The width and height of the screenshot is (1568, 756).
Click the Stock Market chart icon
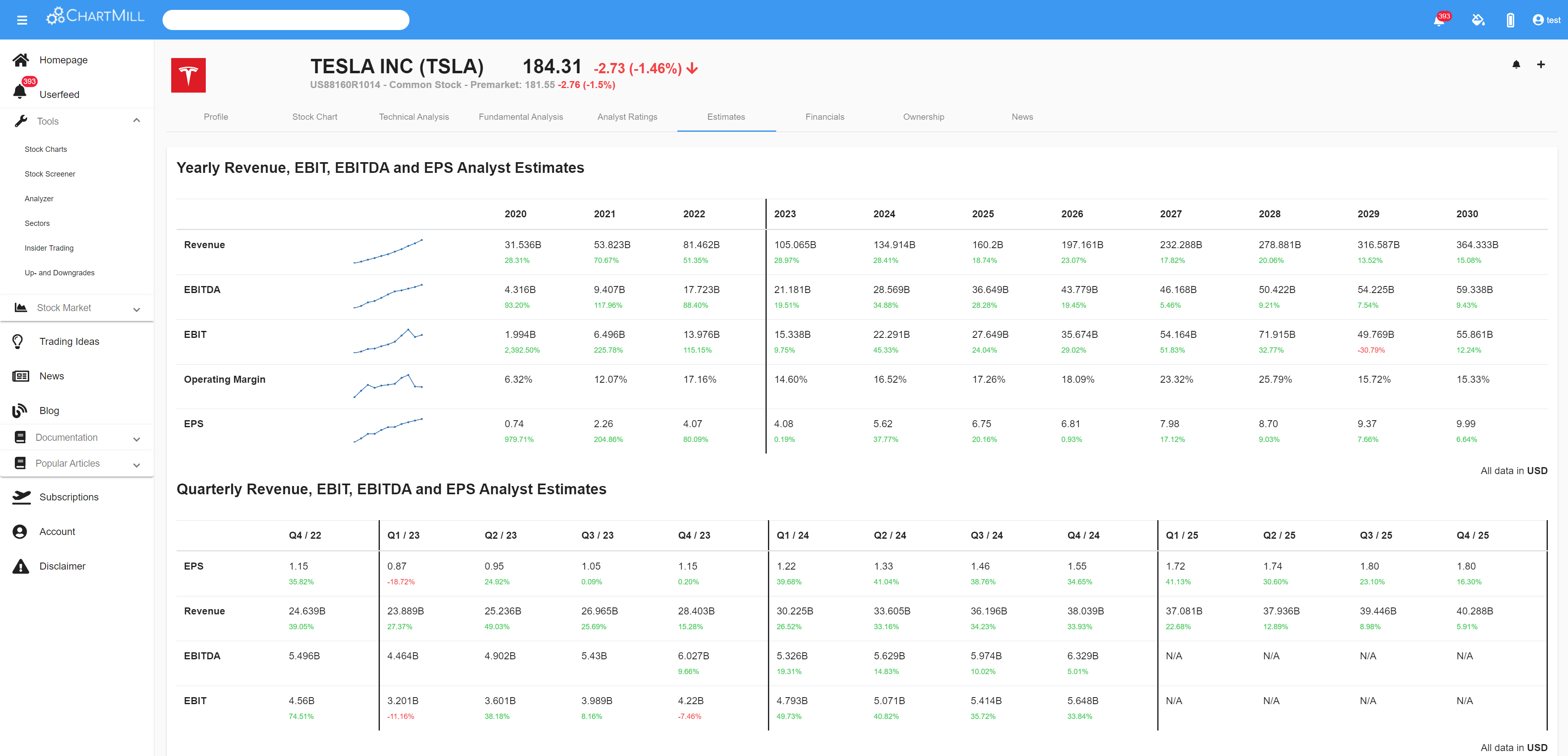[x=21, y=307]
